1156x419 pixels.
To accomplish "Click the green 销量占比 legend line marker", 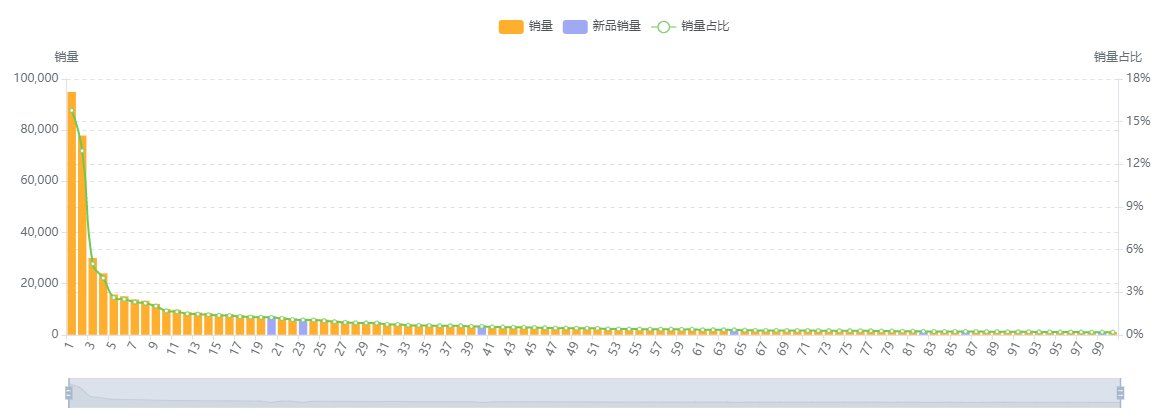I will 662,26.
